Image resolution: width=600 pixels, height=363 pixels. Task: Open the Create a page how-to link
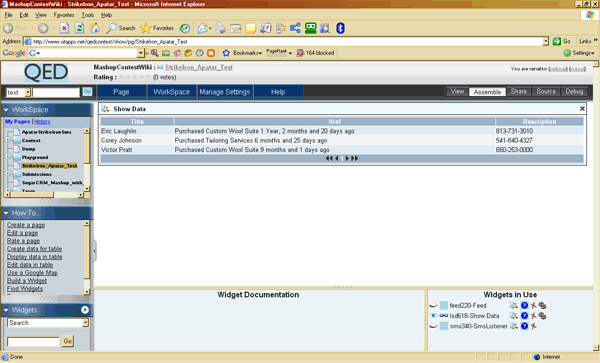coord(26,225)
